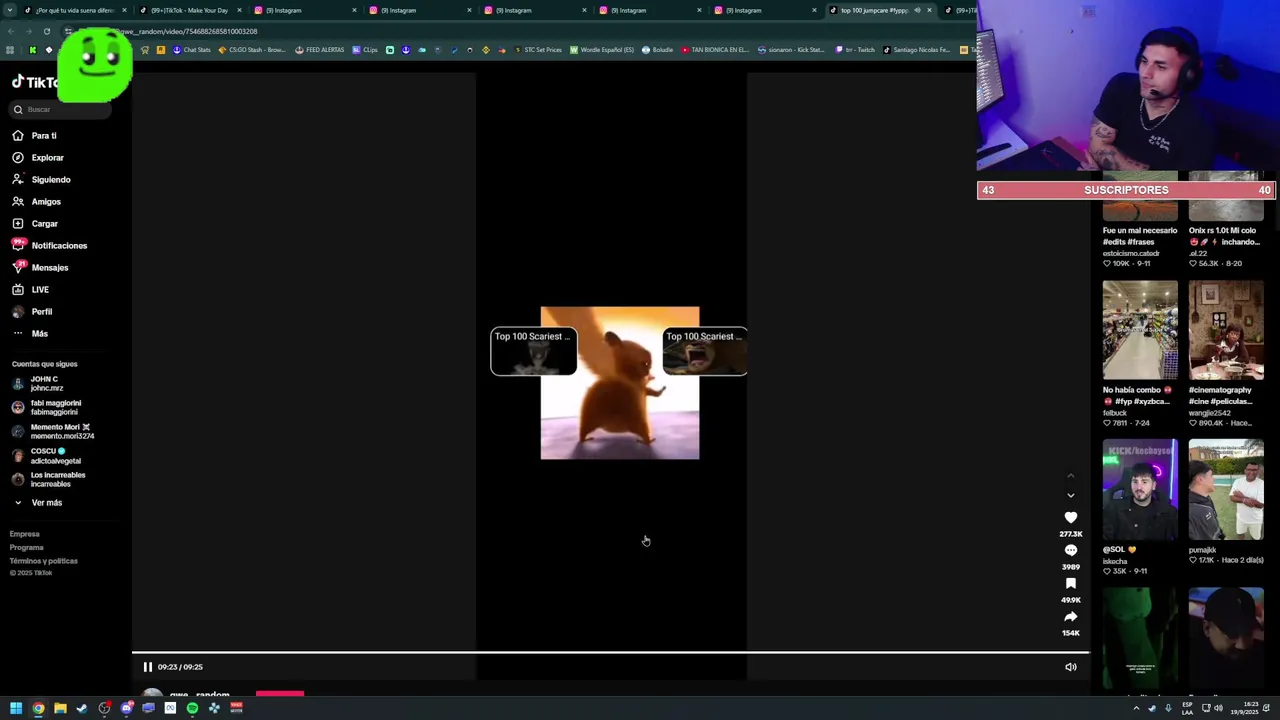Open Términos y políticas link
This screenshot has width=1280, height=720.
click(x=44, y=560)
